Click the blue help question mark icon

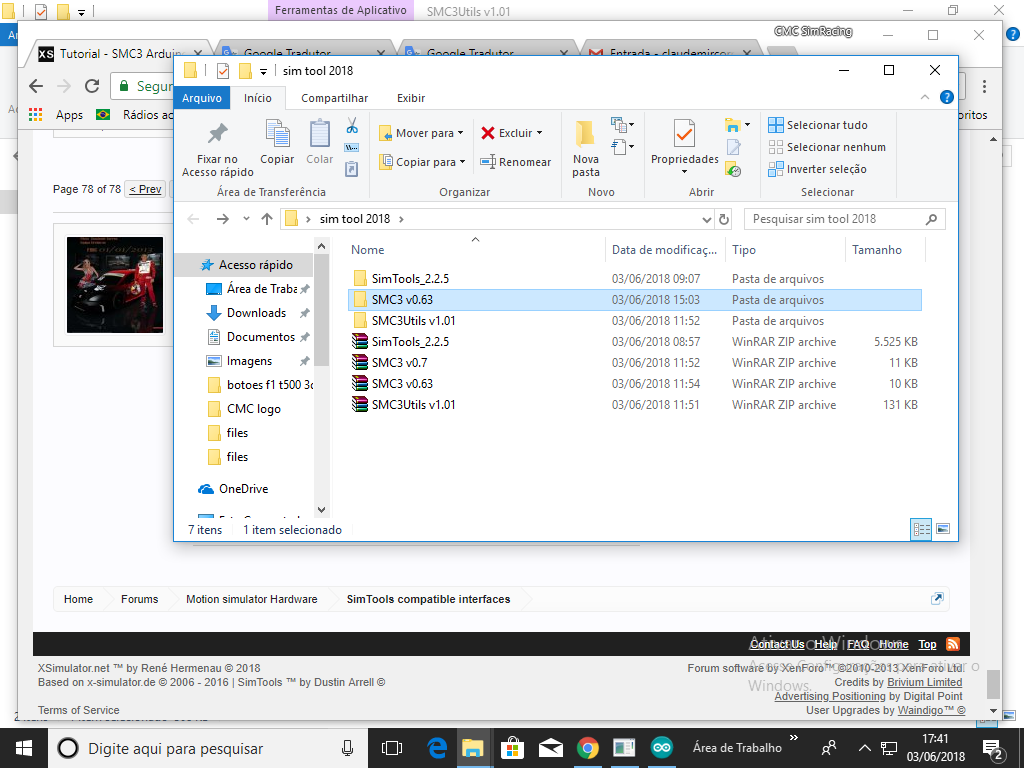point(946,97)
